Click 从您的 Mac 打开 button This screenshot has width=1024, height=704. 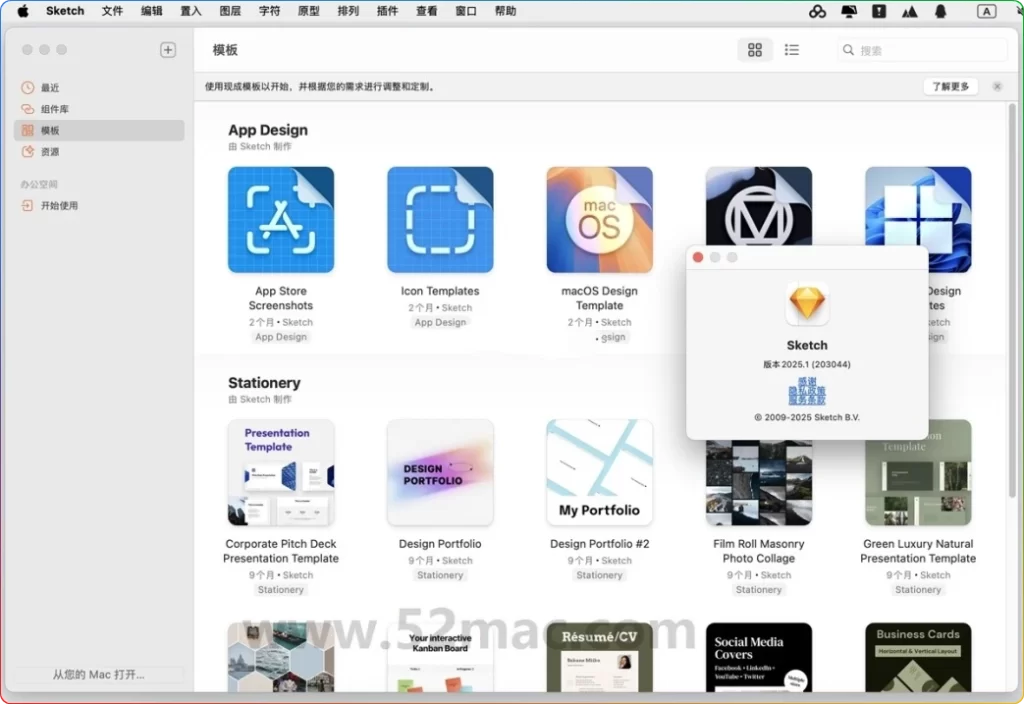99,675
